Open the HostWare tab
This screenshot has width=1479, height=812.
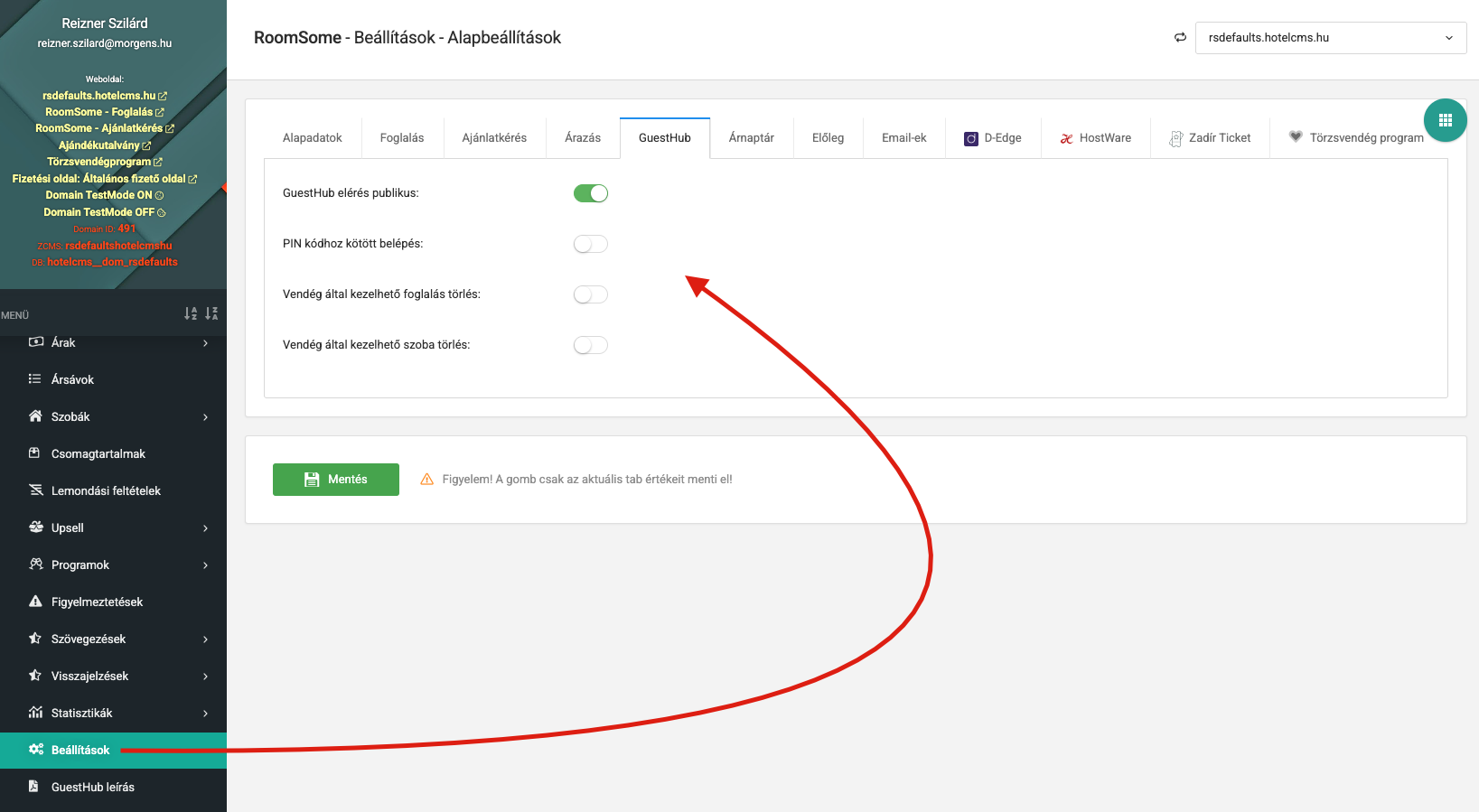click(x=1095, y=138)
